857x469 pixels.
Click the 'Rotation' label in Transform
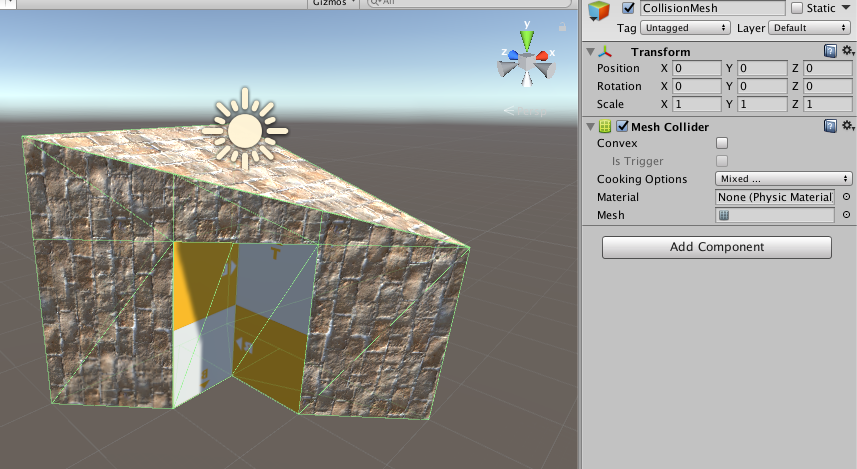point(619,86)
